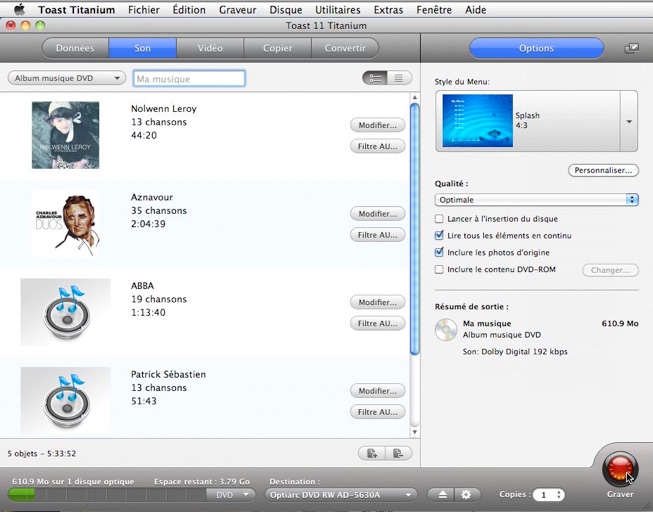This screenshot has height=512, width=653.
Task: Open the Disque menu
Action: [x=286, y=10]
